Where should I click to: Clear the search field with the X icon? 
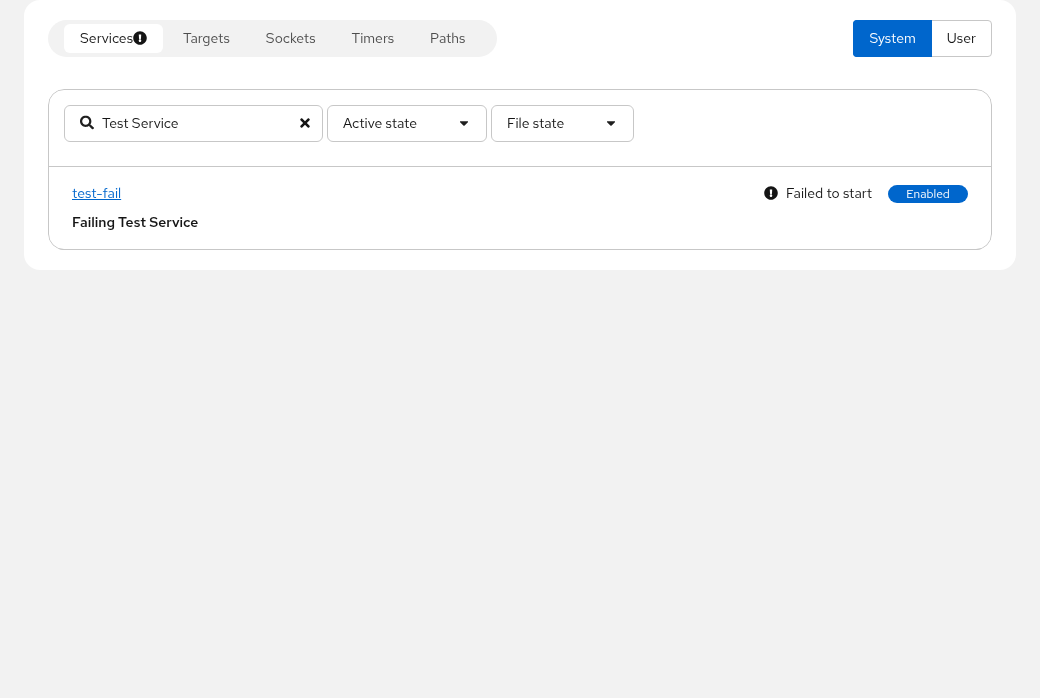[305, 123]
